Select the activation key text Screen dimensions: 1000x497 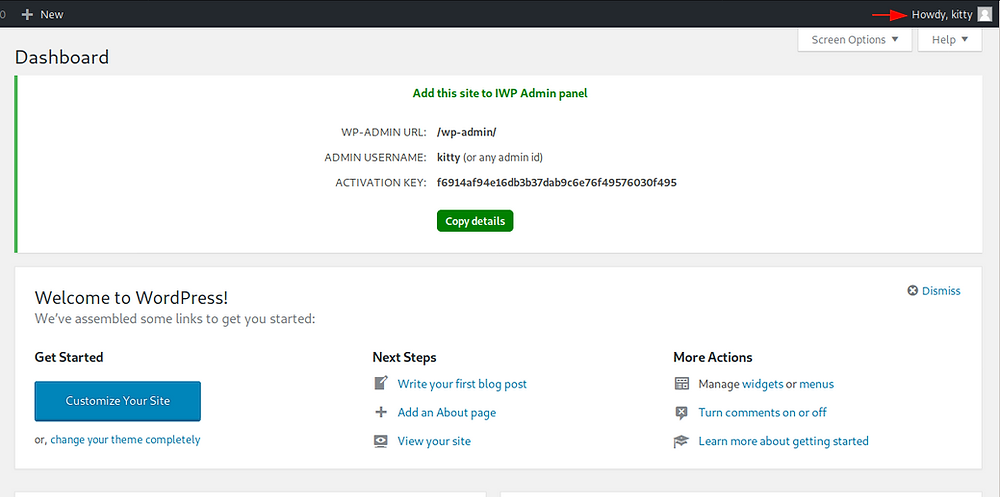557,182
